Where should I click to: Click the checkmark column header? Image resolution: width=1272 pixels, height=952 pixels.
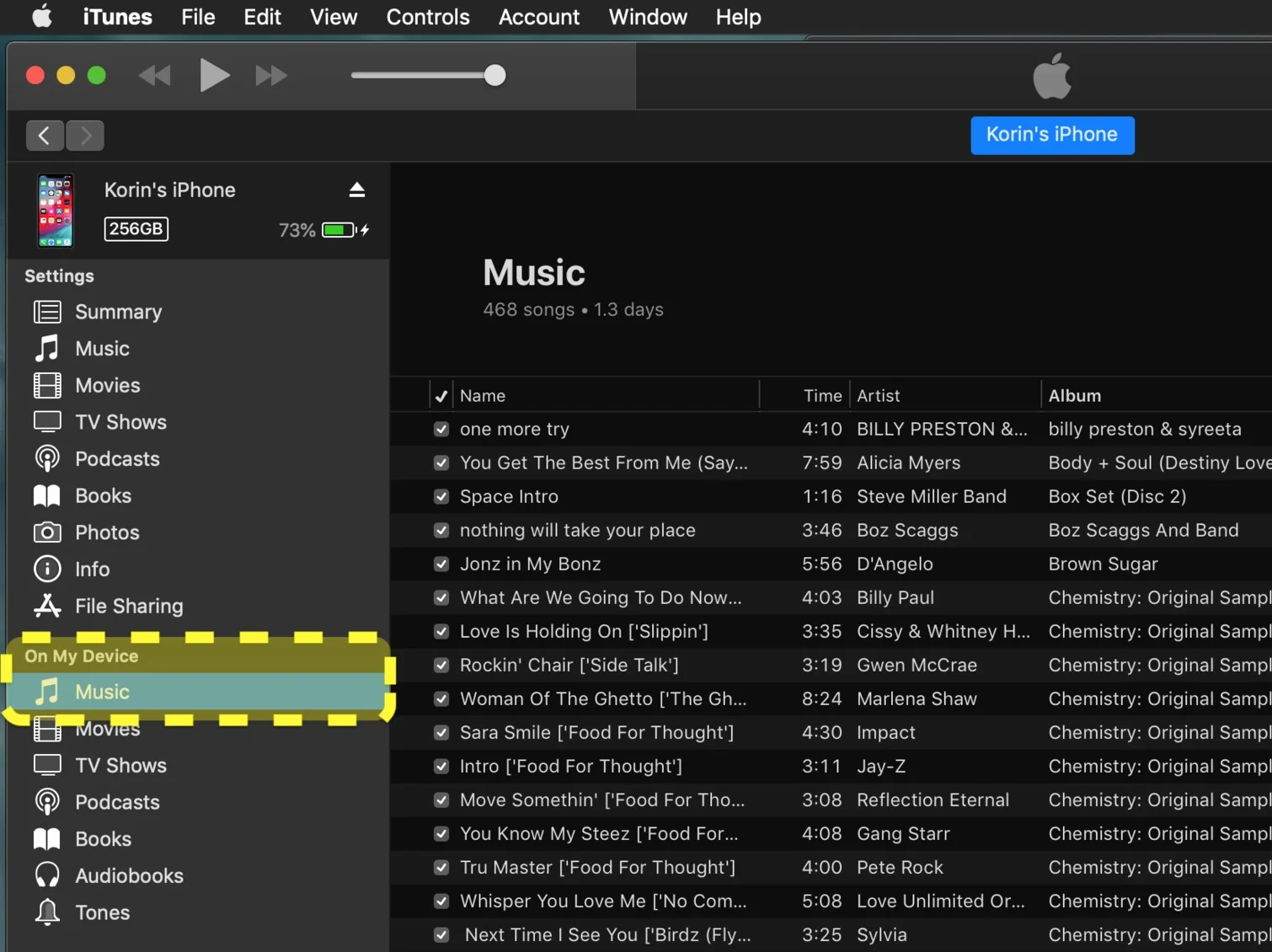click(x=441, y=395)
